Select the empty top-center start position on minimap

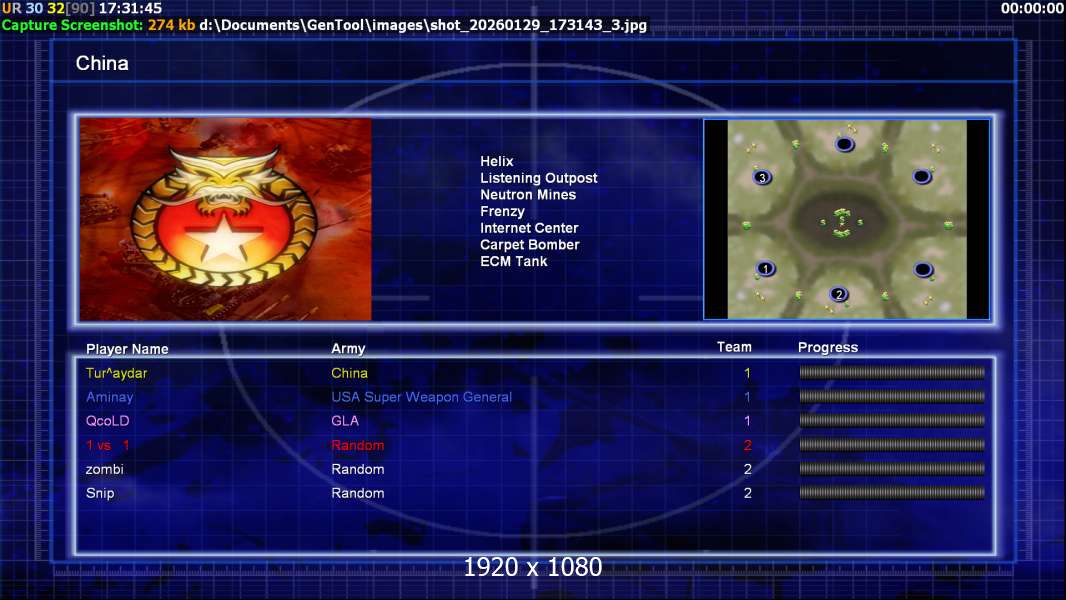(844, 144)
